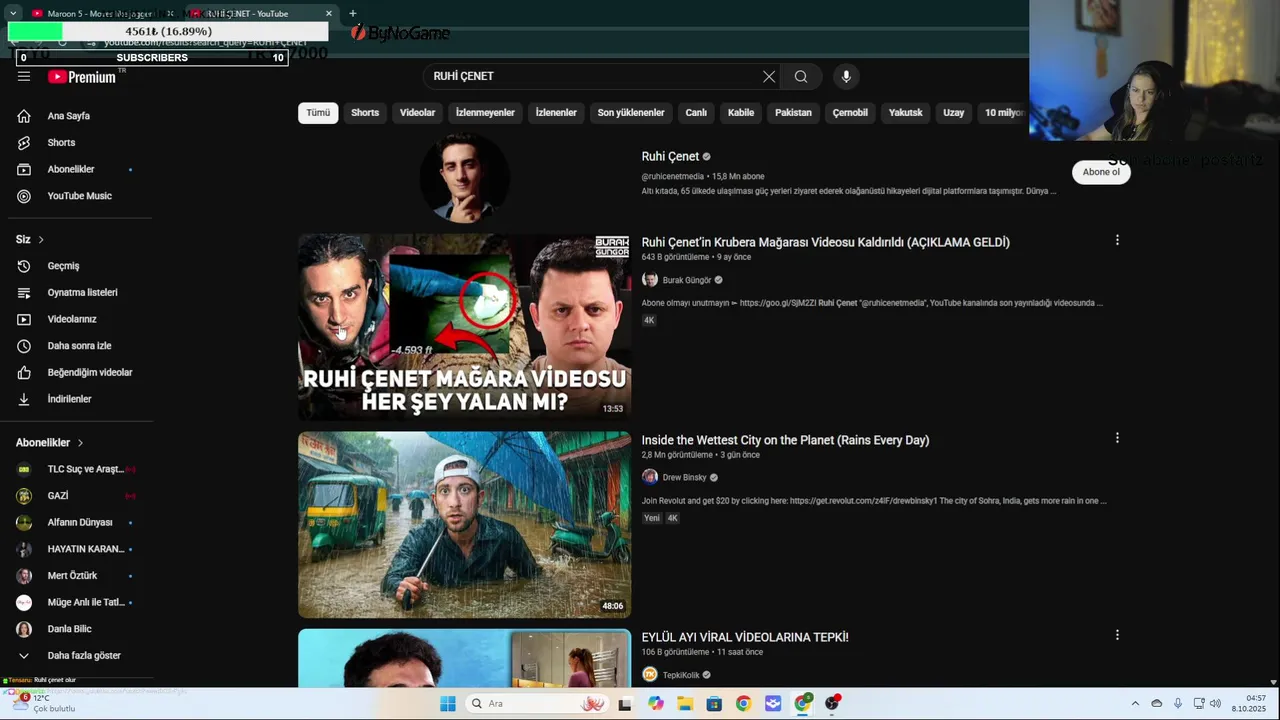Select the Videolar filter chip
The image size is (1280, 720).
pyautogui.click(x=417, y=113)
